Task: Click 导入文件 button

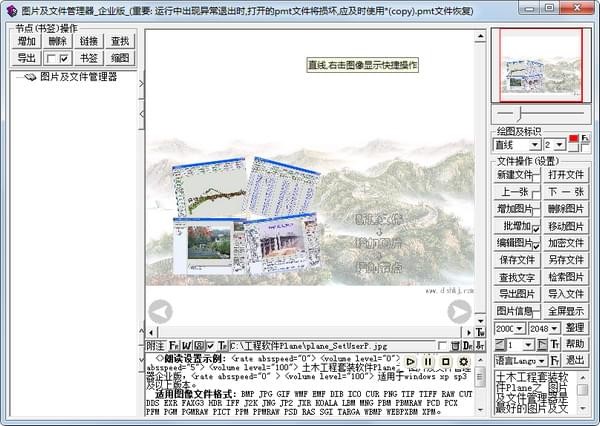Action: (x=566, y=294)
